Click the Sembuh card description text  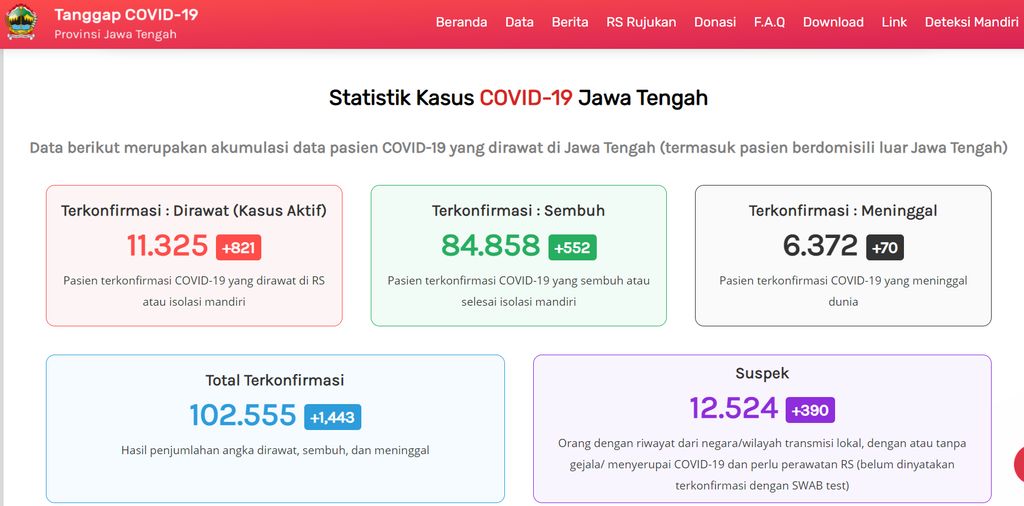[519, 291]
